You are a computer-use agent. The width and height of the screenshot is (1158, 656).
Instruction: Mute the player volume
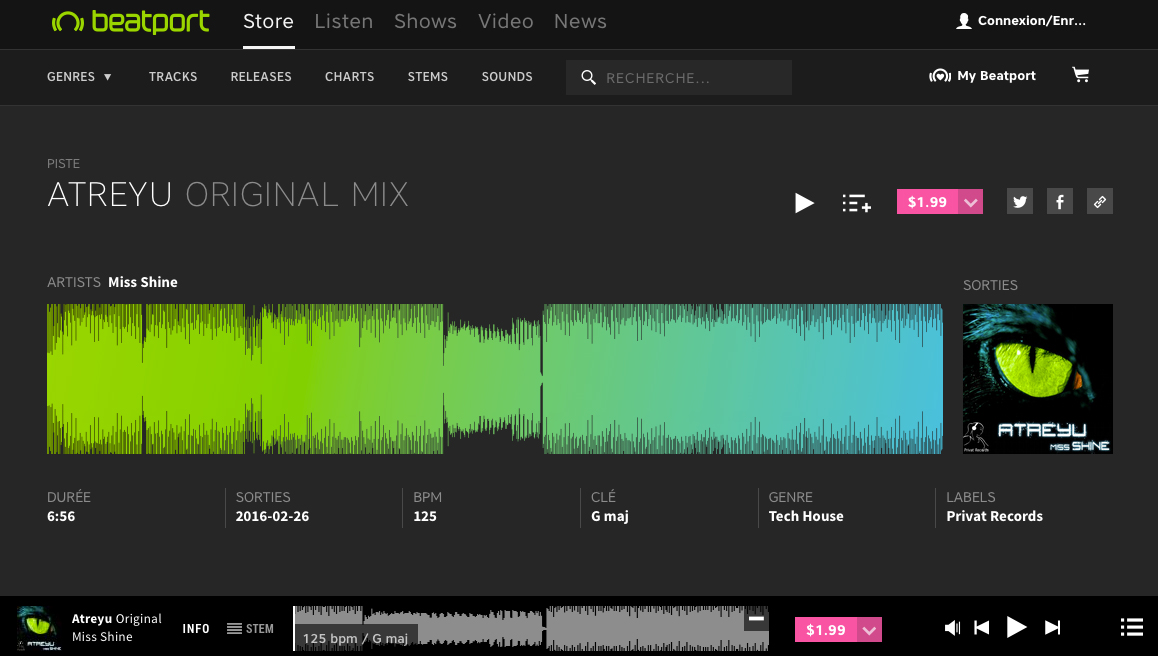pos(952,628)
